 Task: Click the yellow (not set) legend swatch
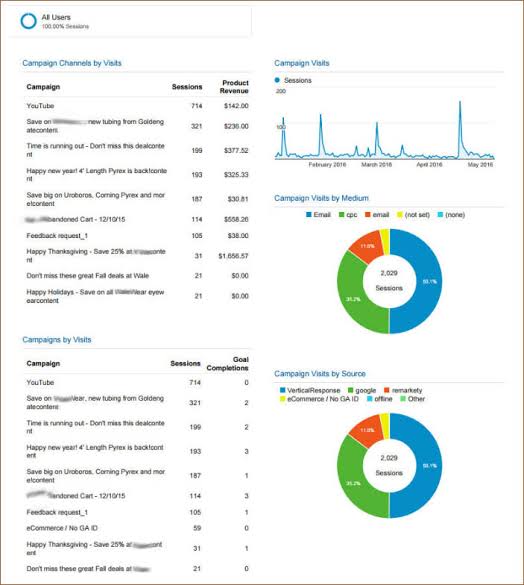[x=400, y=215]
